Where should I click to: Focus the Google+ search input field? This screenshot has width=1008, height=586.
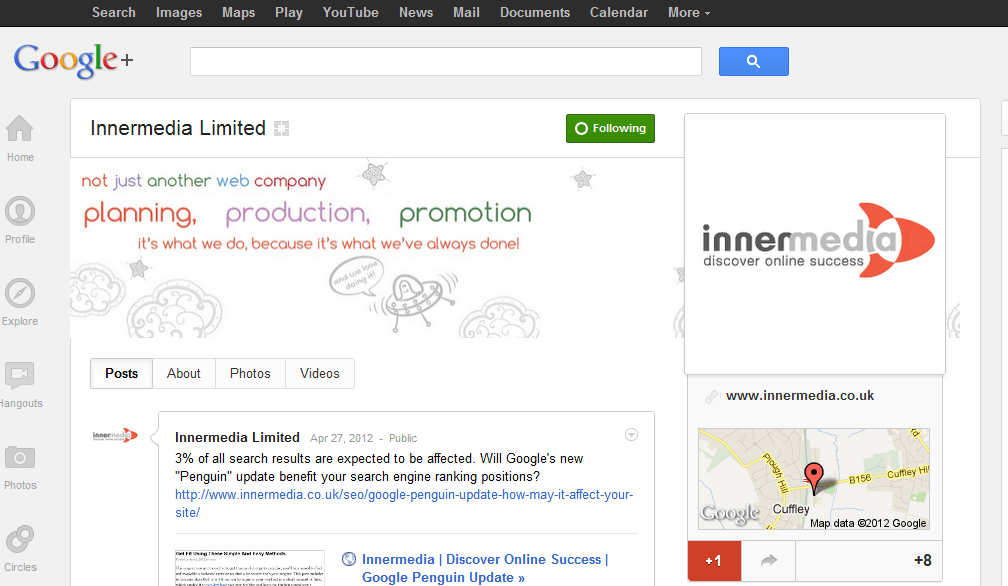pyautogui.click(x=446, y=61)
